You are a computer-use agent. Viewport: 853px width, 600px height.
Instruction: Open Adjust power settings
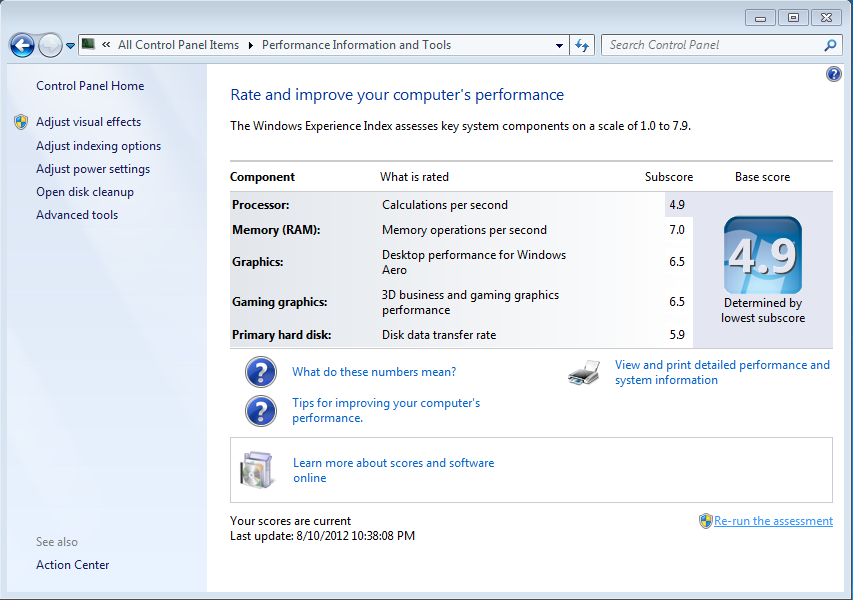point(93,169)
